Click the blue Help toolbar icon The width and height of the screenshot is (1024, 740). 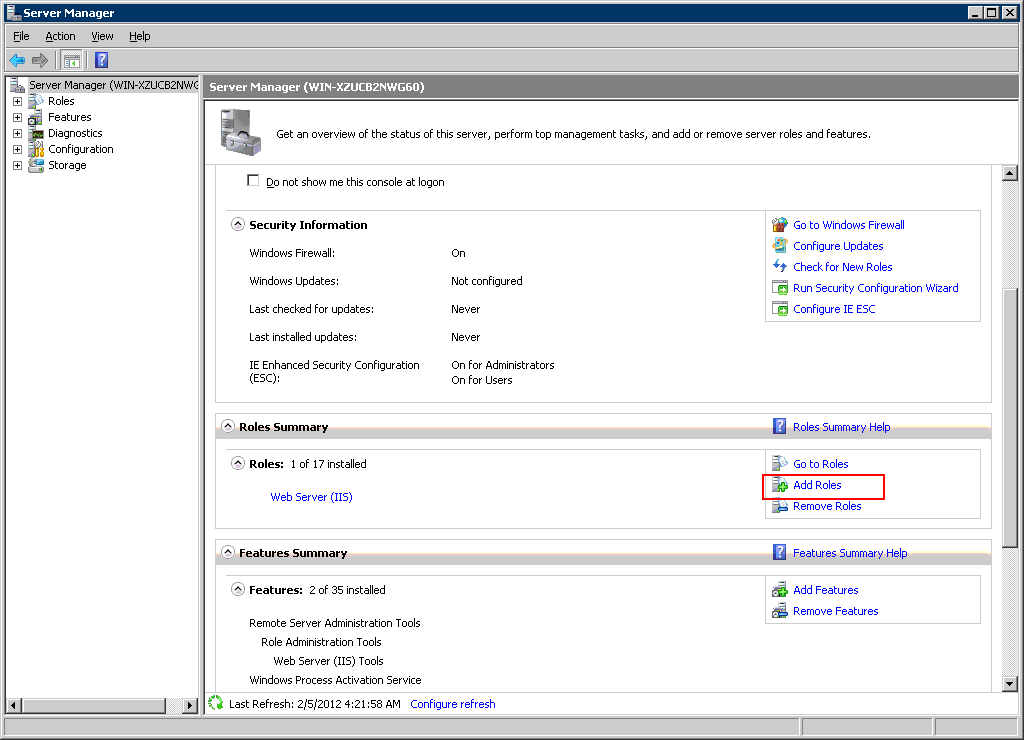pos(101,60)
